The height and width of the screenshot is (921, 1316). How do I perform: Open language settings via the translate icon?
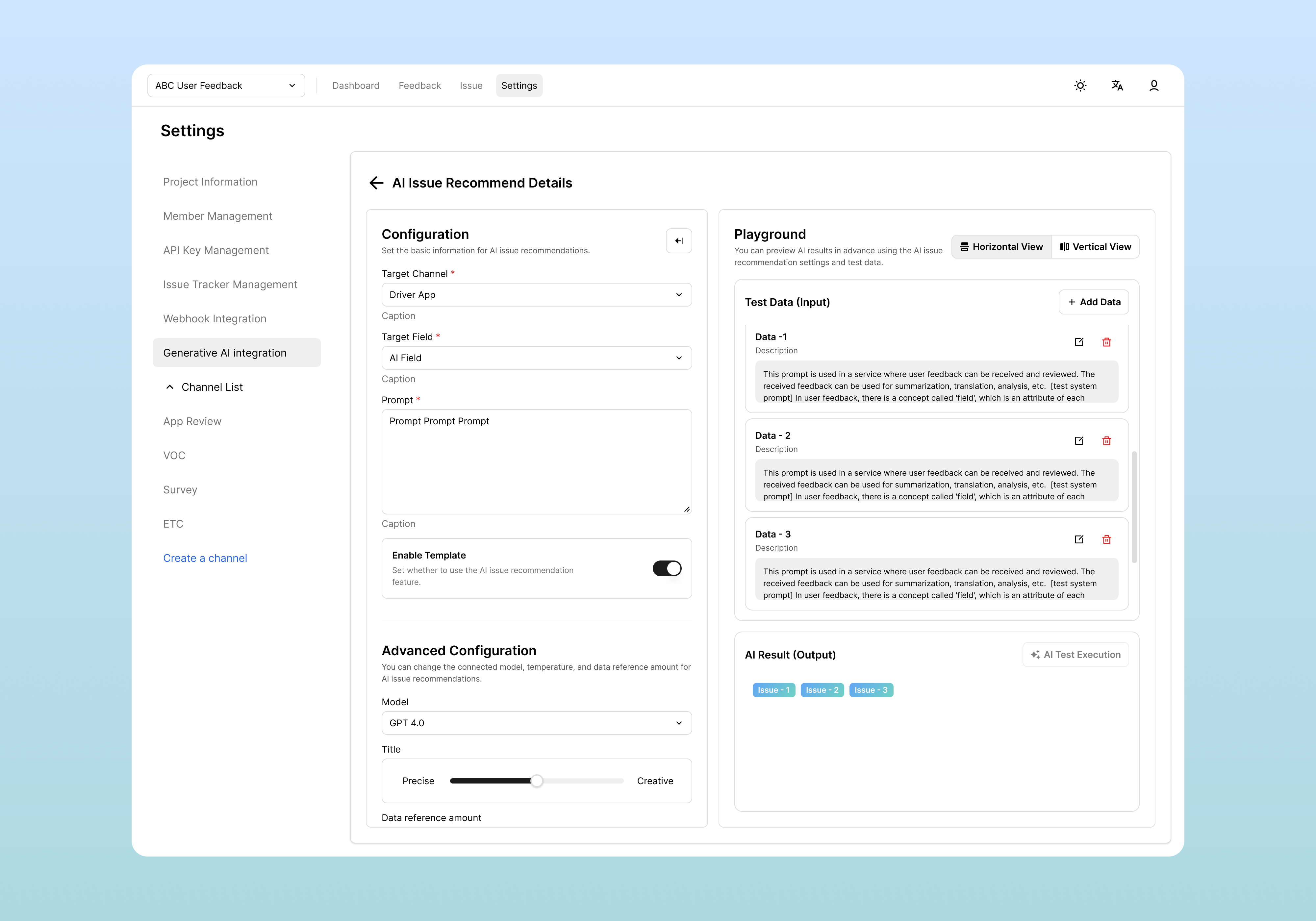pos(1117,86)
